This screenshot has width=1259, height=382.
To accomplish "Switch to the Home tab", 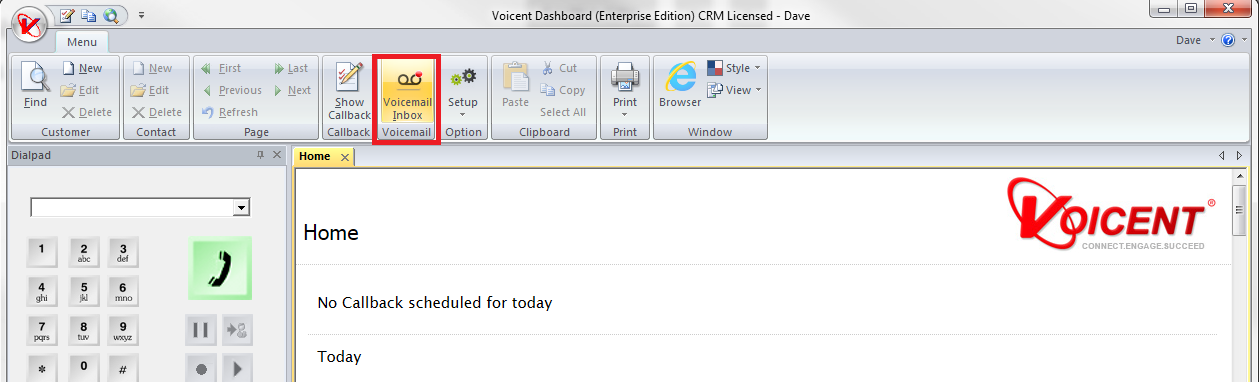I will coord(314,156).
